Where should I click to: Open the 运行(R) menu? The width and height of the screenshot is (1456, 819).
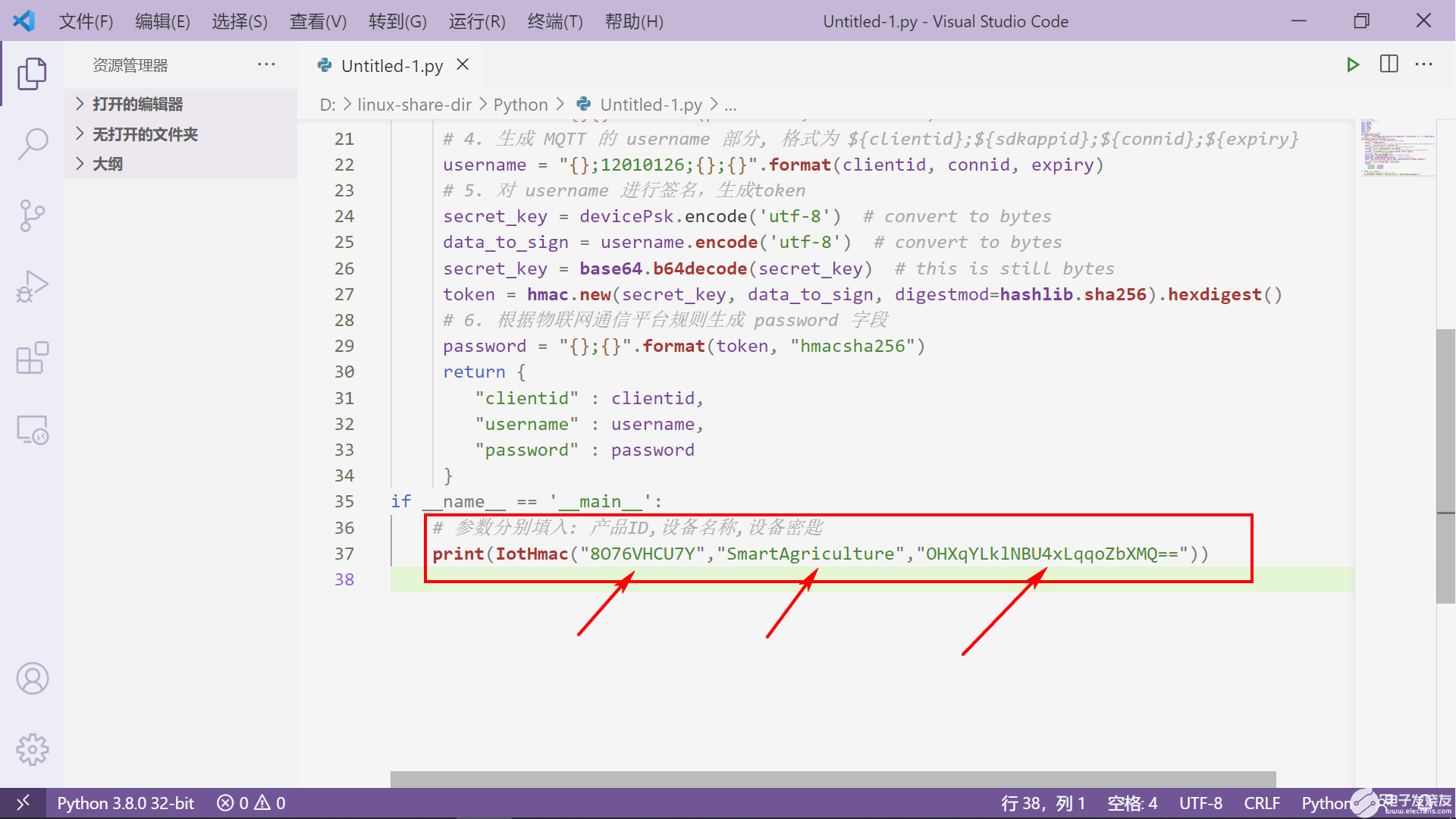tap(477, 21)
